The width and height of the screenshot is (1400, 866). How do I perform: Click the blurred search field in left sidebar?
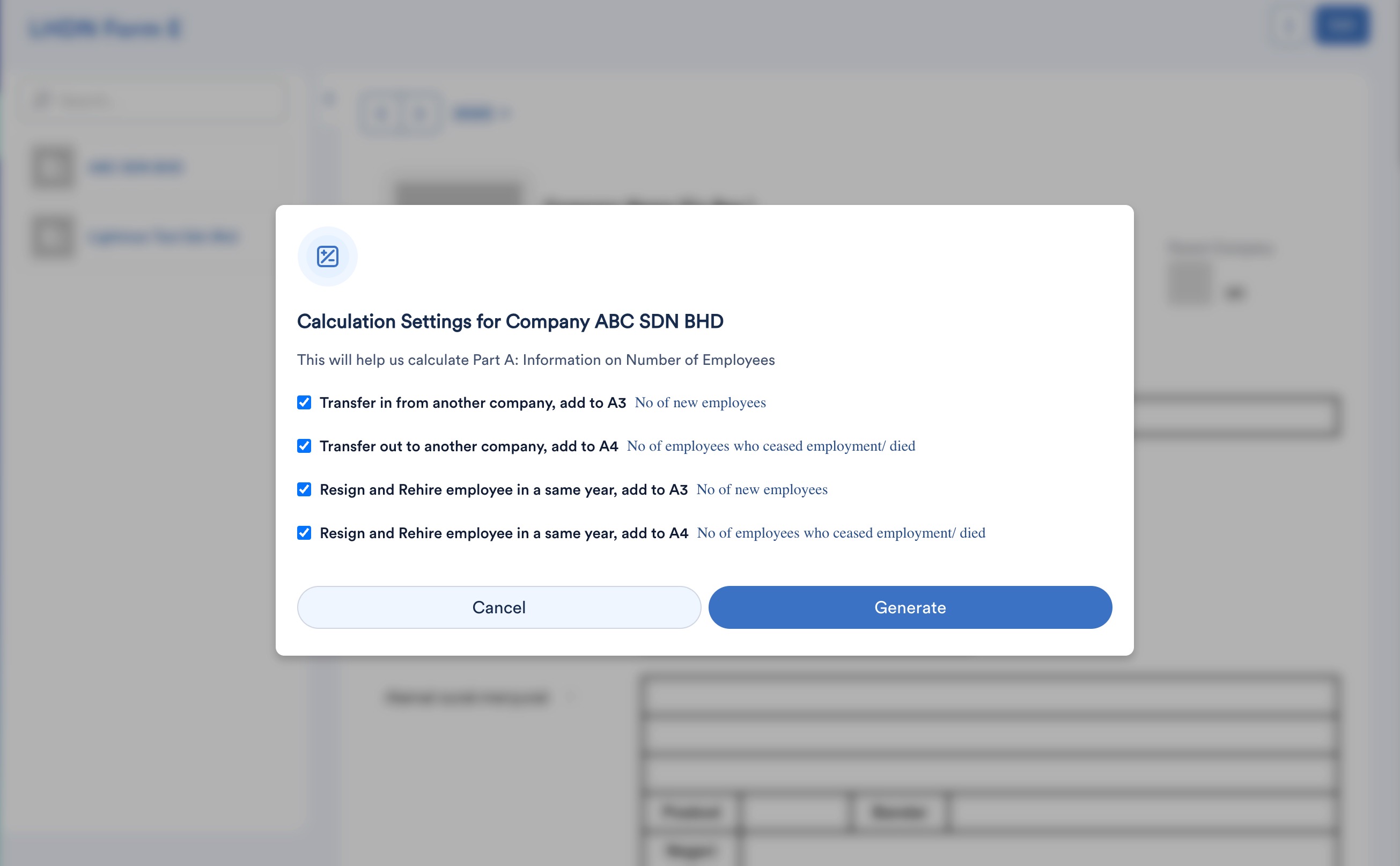154,101
